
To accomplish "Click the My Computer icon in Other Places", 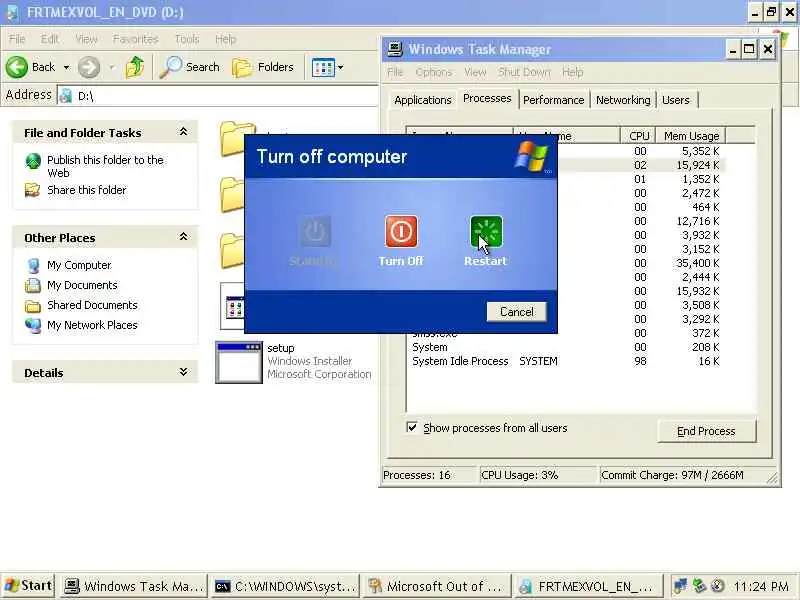I will click(x=33, y=265).
